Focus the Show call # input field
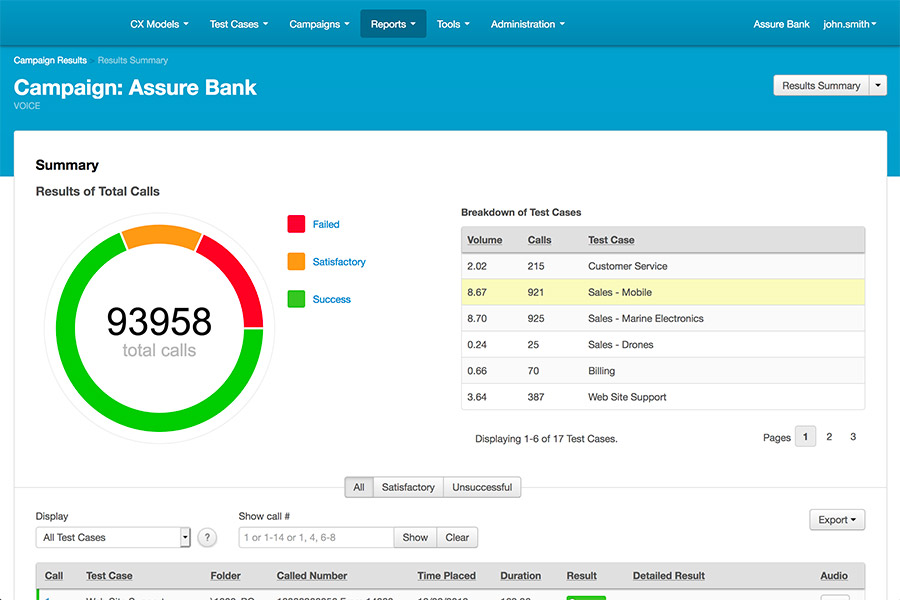The height and width of the screenshot is (600, 900). tap(316, 538)
